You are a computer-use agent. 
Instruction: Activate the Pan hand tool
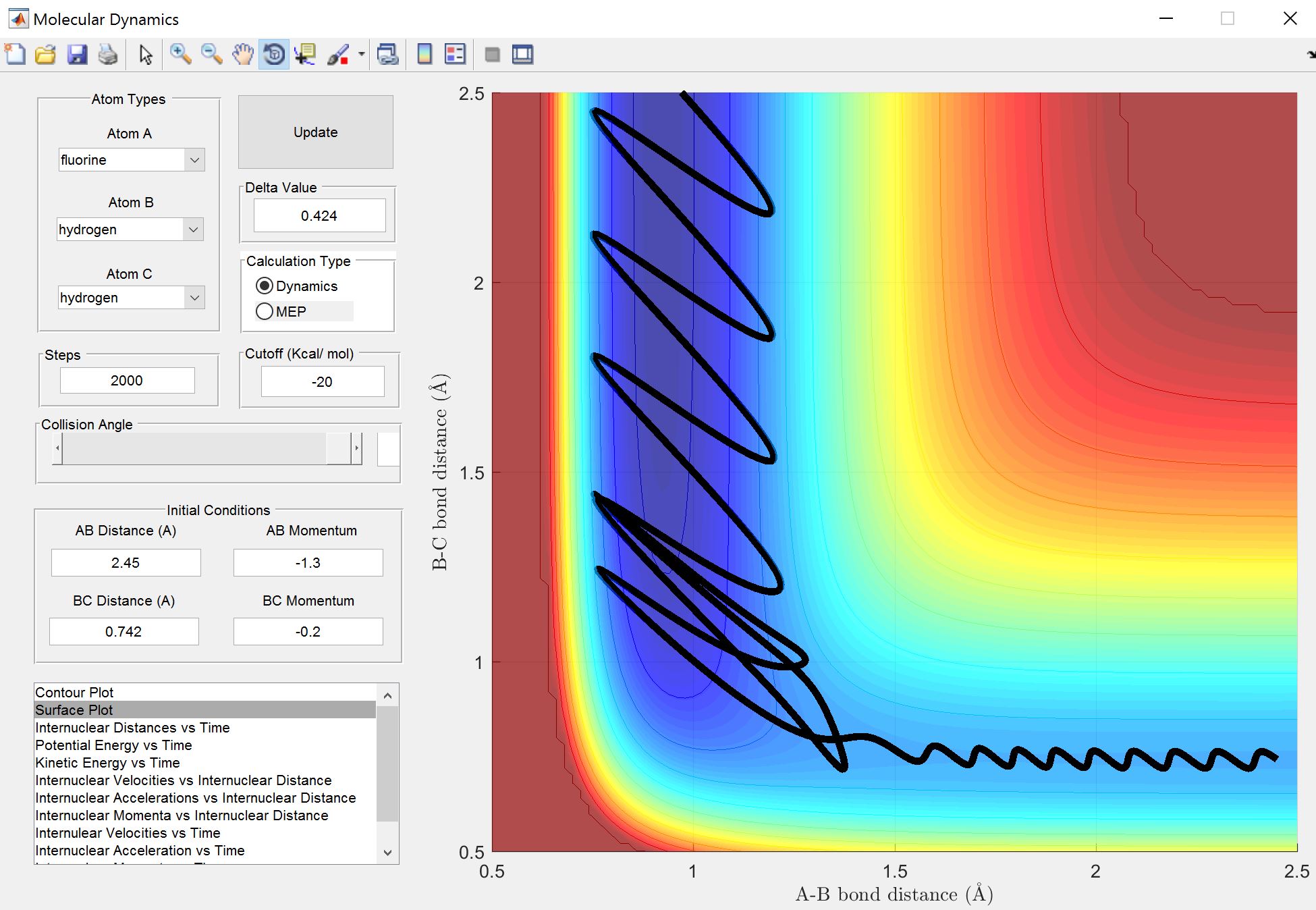[x=242, y=55]
